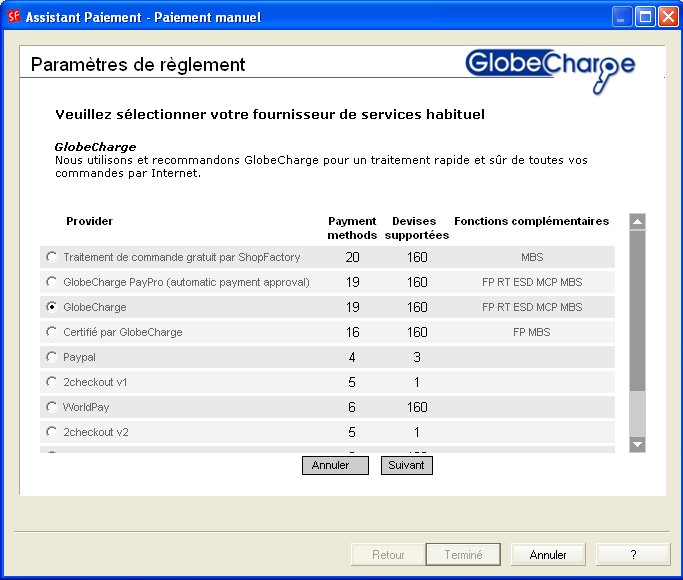The image size is (683, 580).
Task: Select Certifié par GlobeCharge option
Action: 52,332
